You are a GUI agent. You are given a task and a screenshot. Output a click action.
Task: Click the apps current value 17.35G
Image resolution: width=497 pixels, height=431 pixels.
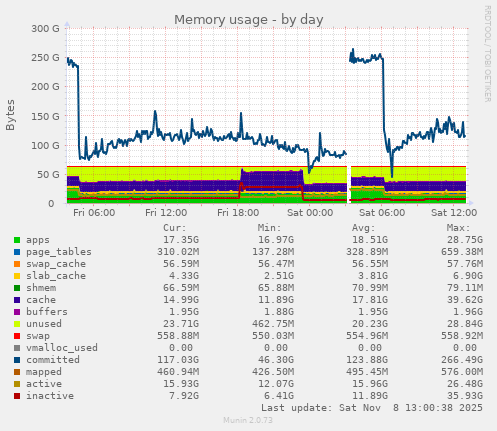(181, 240)
